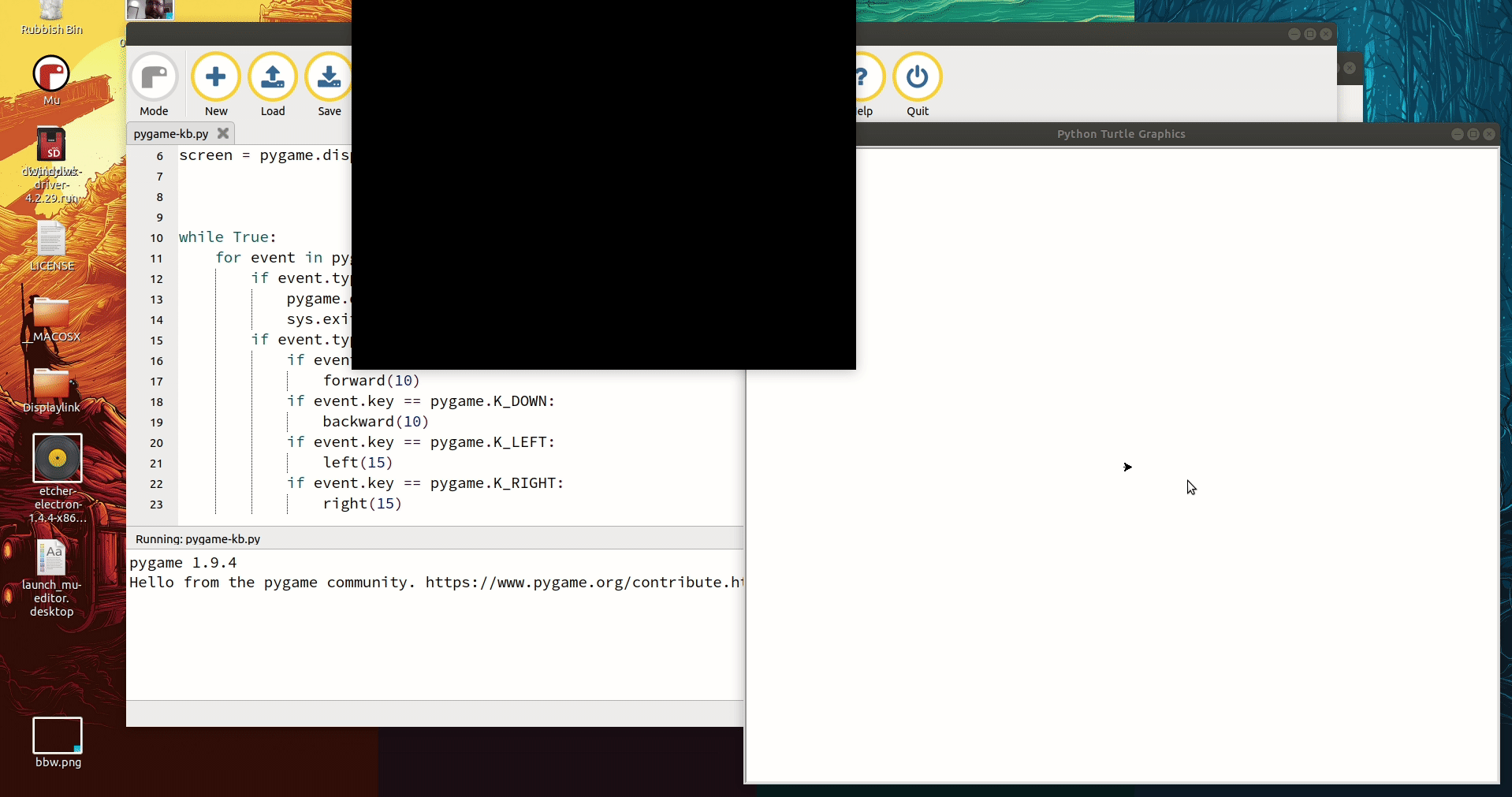Screen dimensions: 1512x797
Task: Select the displaylink-driver-4.2.29.run file icon
Action: coord(51,166)
